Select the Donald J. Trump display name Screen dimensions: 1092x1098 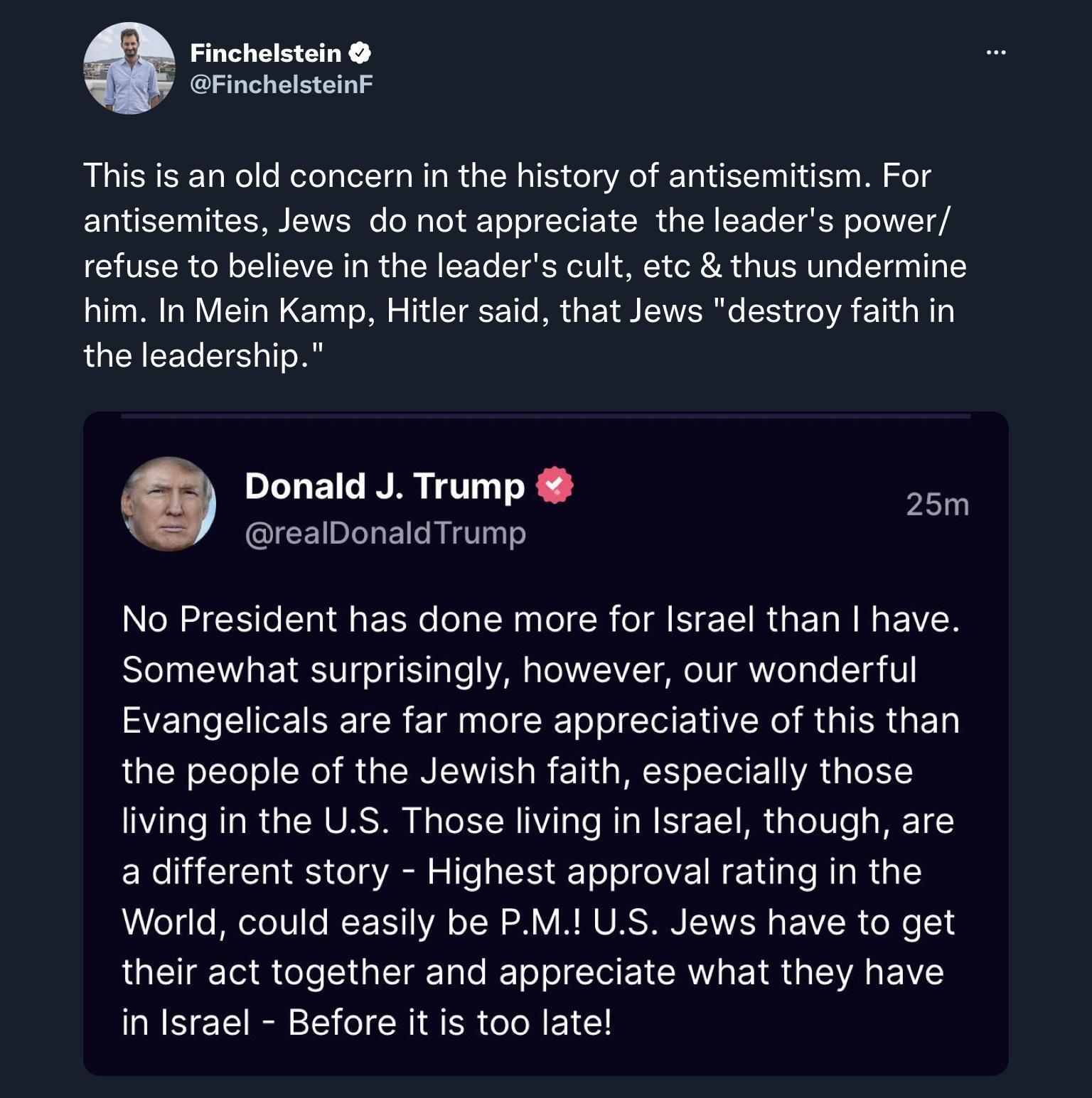coord(384,487)
